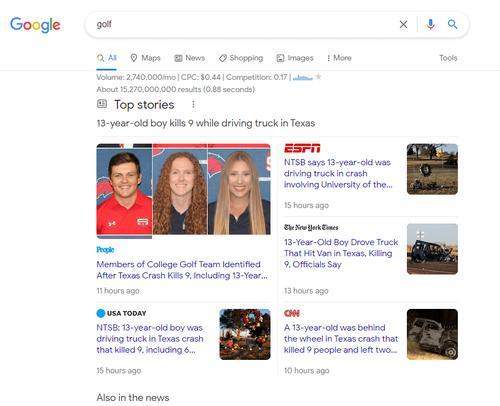Open USA TODAY NTSB 13-year-old article

click(150, 339)
